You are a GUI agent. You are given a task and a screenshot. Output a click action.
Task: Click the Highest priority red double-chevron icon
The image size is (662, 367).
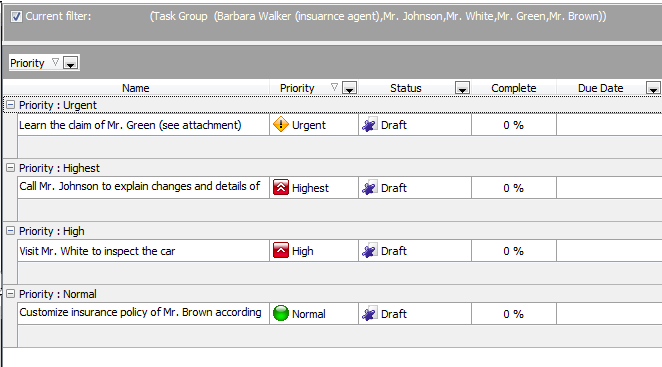coord(281,187)
